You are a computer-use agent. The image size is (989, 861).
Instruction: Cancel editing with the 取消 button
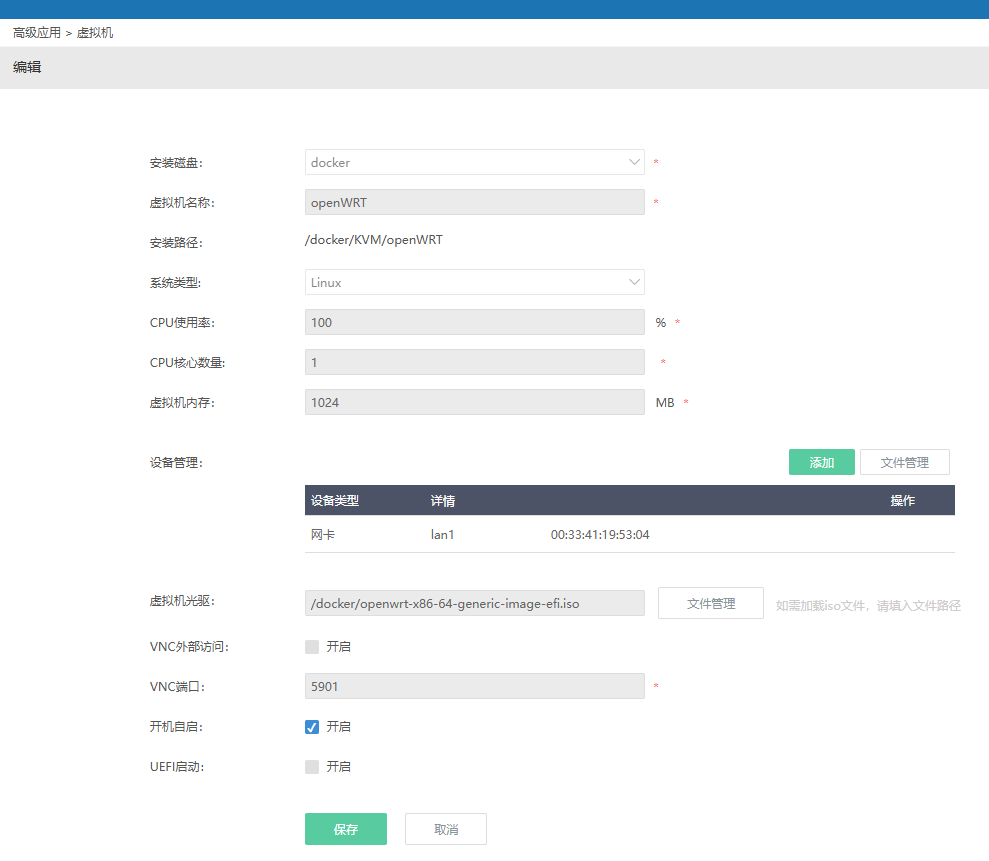446,829
